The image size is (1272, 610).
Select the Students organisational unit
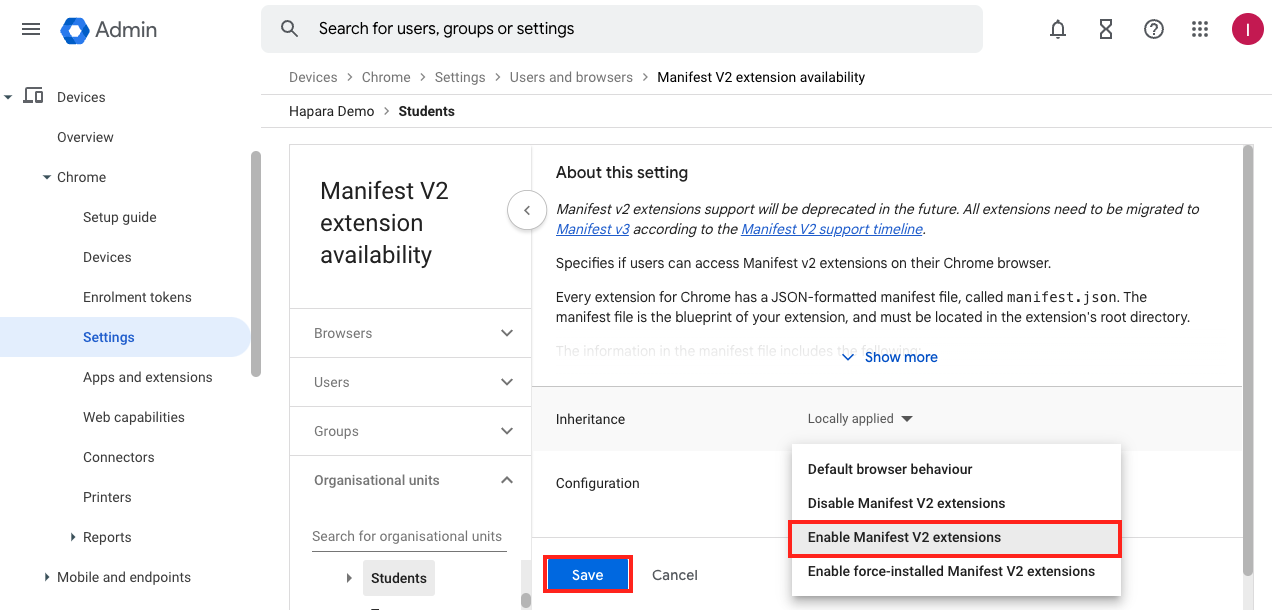tap(399, 578)
